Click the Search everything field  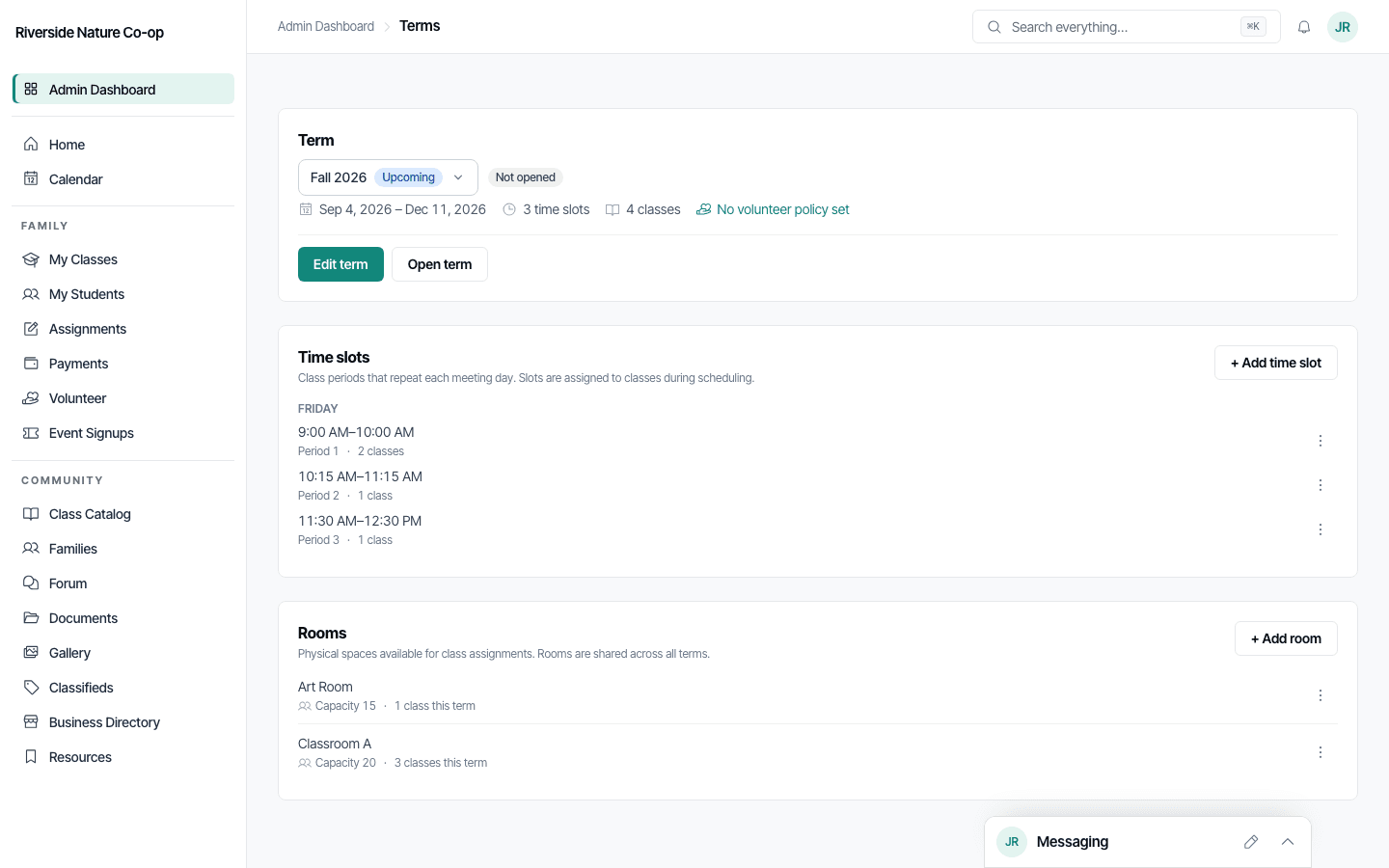pyautogui.click(x=1126, y=27)
